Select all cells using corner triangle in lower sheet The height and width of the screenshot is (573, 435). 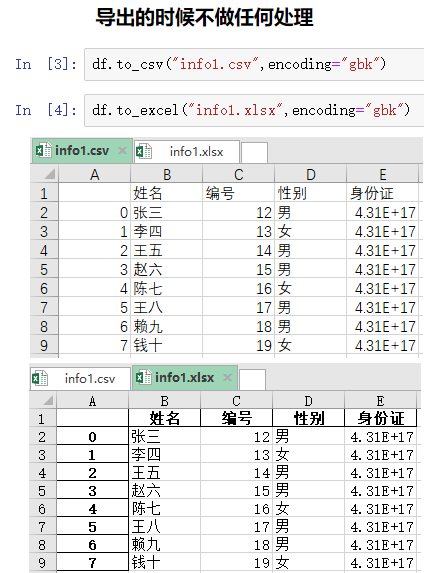[48, 401]
